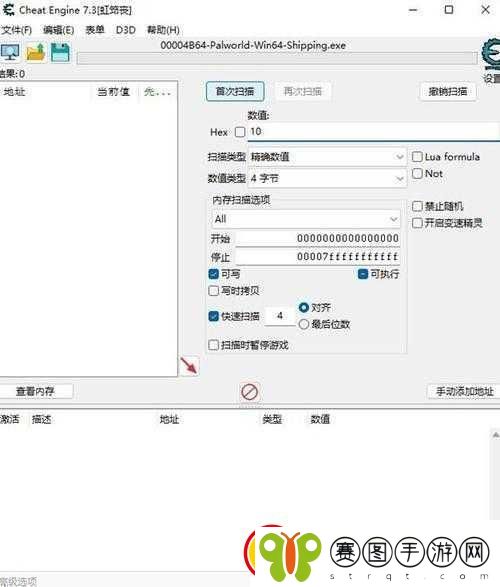Click the 再次扫描 next scan button
Viewport: 500px width, 587px height.
303,91
